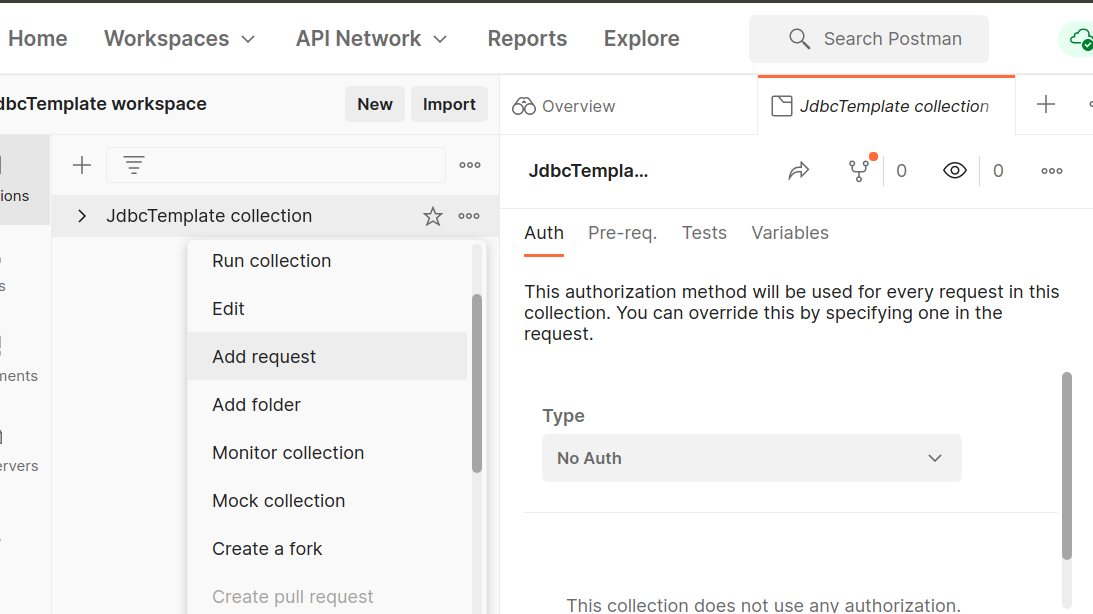
Task: Open JdbcTemplate collection row three-dot menu
Action: (469, 216)
